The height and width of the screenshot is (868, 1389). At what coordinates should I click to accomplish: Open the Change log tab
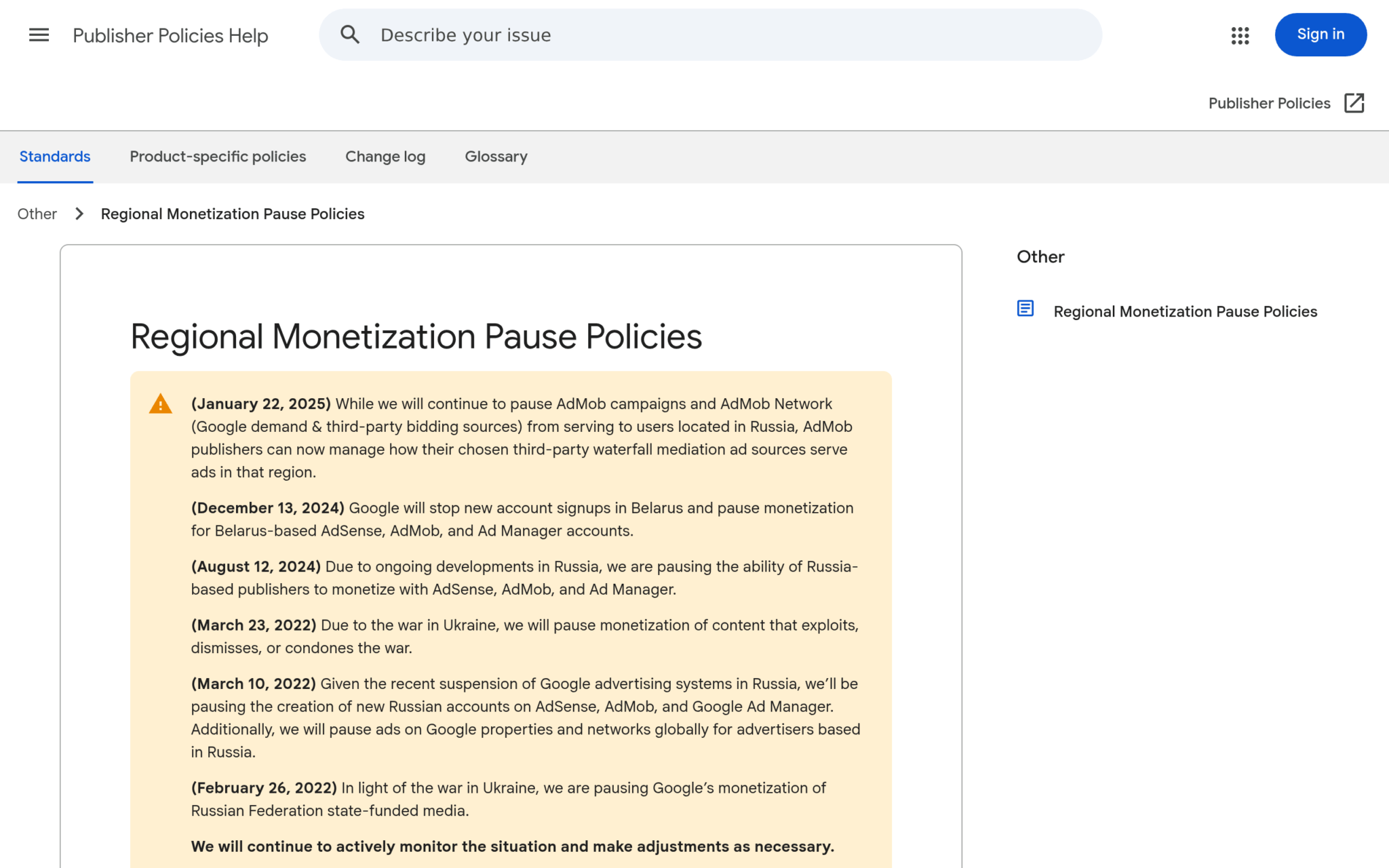click(x=385, y=157)
